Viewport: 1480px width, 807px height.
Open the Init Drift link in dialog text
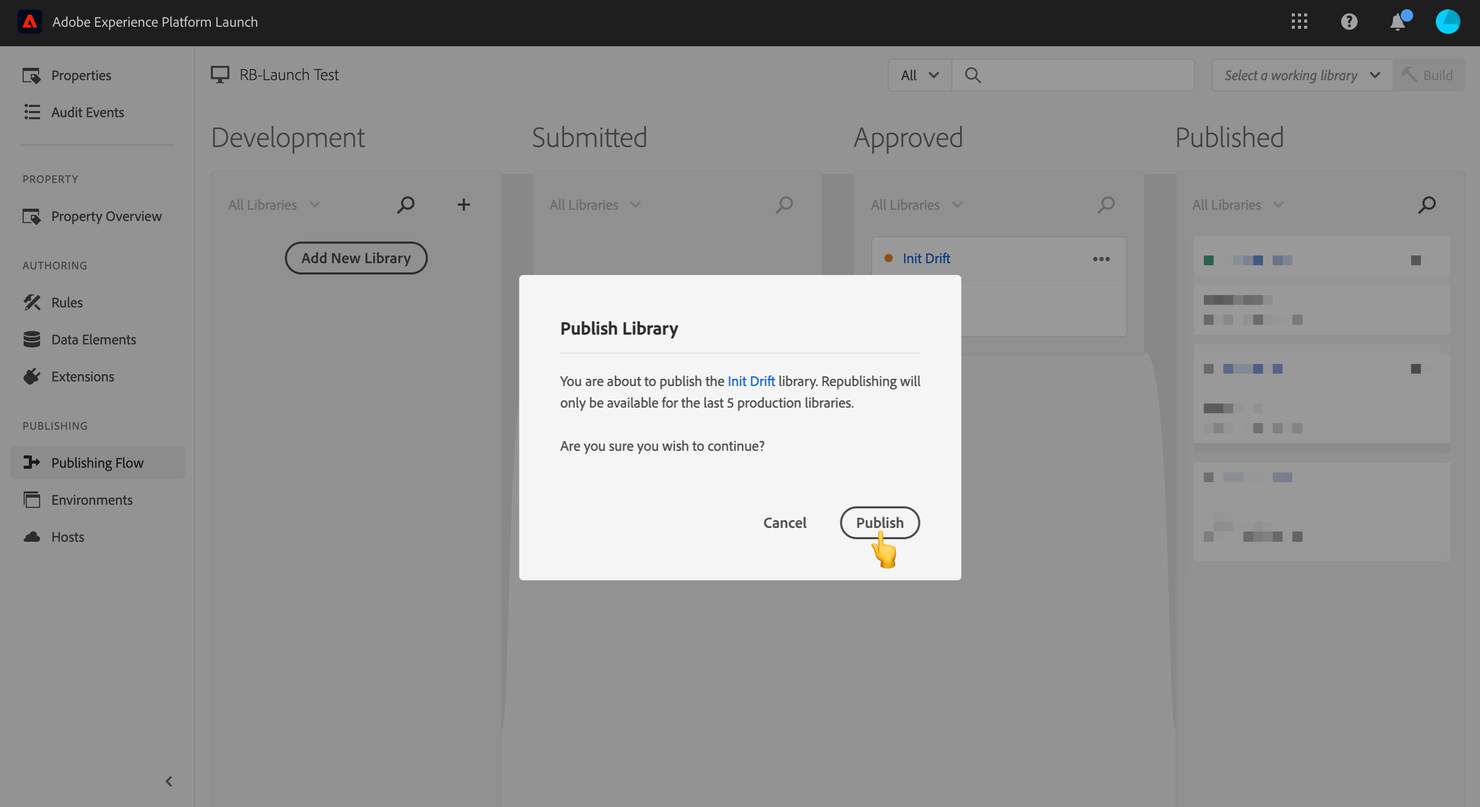(x=751, y=381)
